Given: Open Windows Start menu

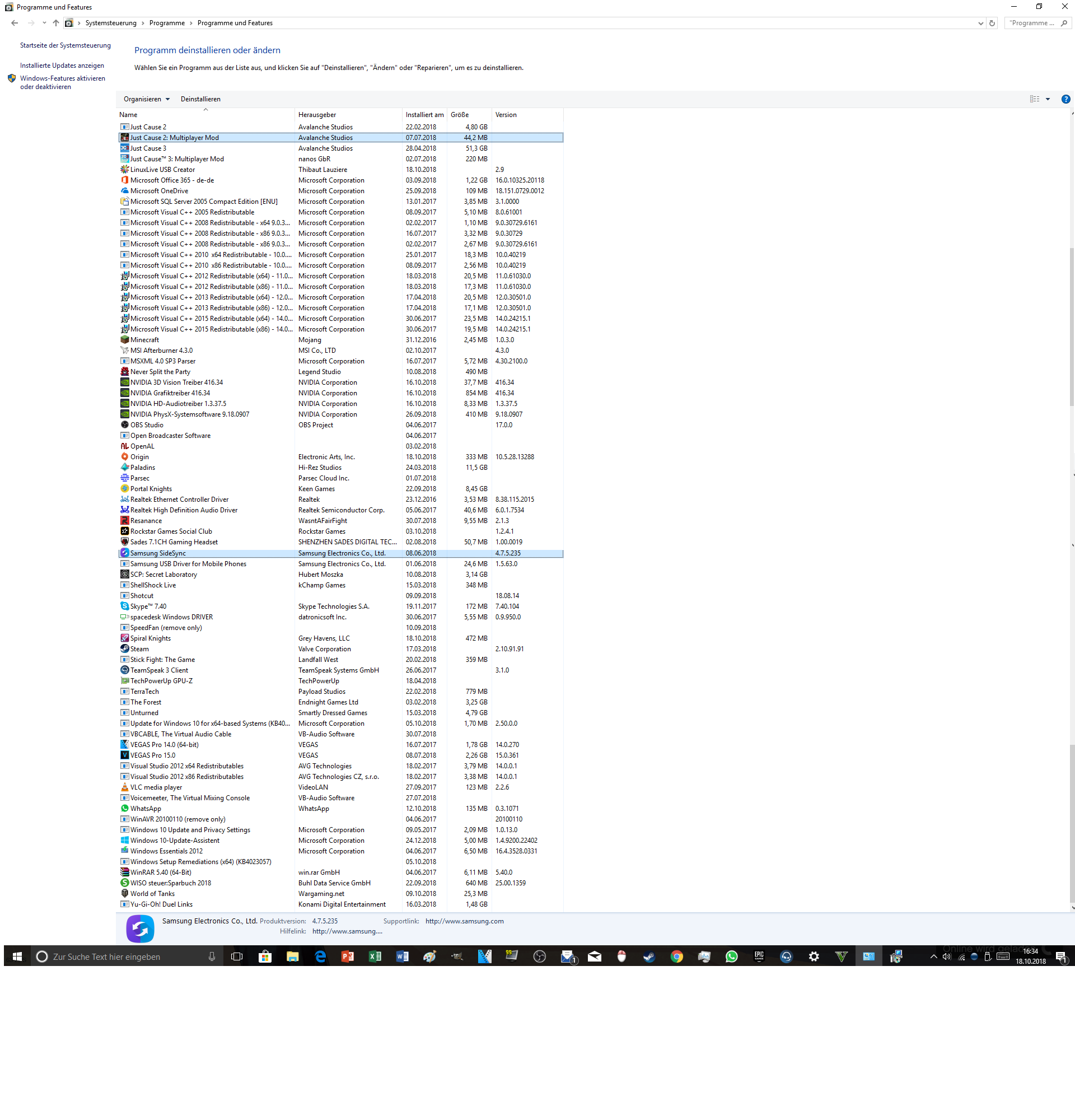Looking at the screenshot, I should (x=17, y=956).
